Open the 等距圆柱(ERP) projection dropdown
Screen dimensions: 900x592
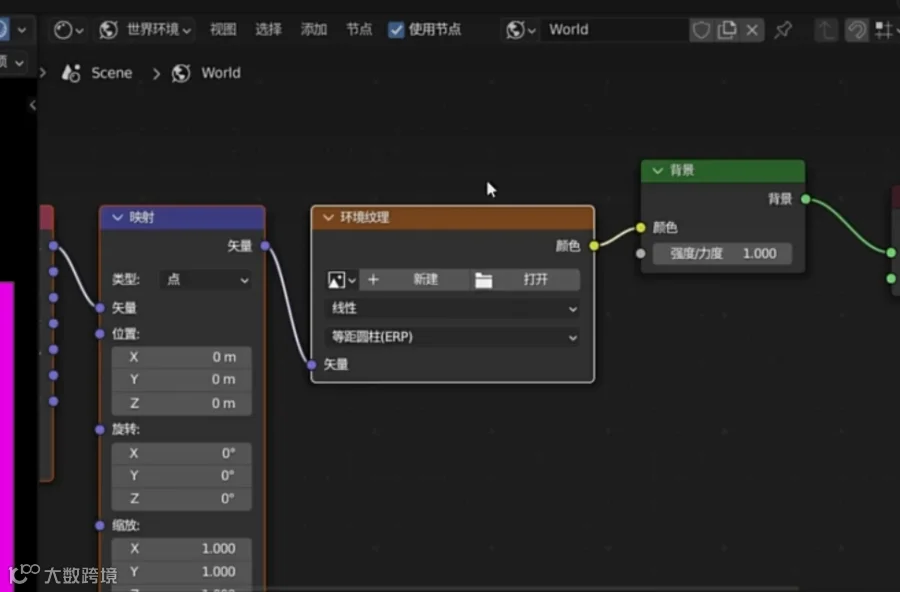click(452, 337)
